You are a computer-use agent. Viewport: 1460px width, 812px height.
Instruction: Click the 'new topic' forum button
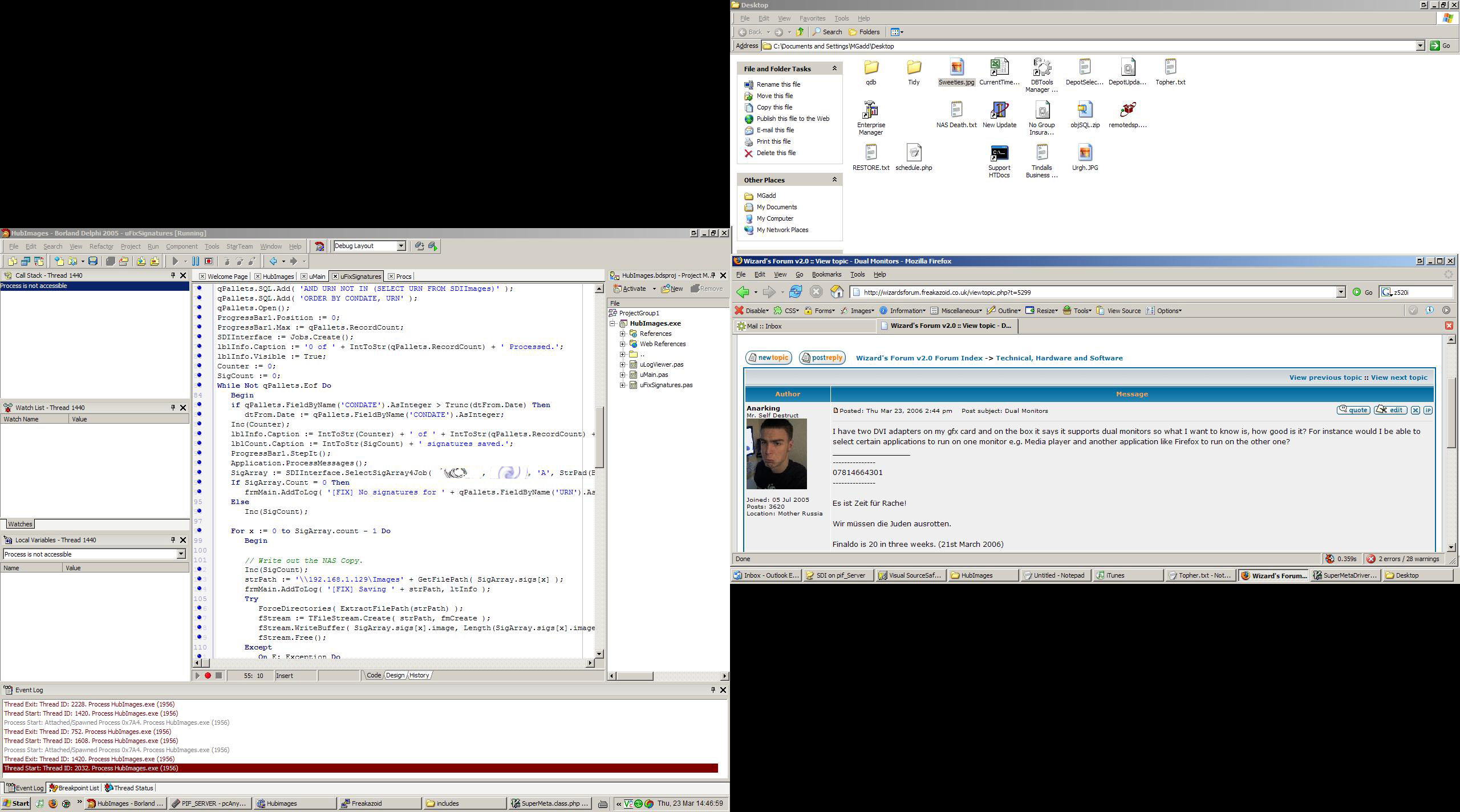click(768, 358)
